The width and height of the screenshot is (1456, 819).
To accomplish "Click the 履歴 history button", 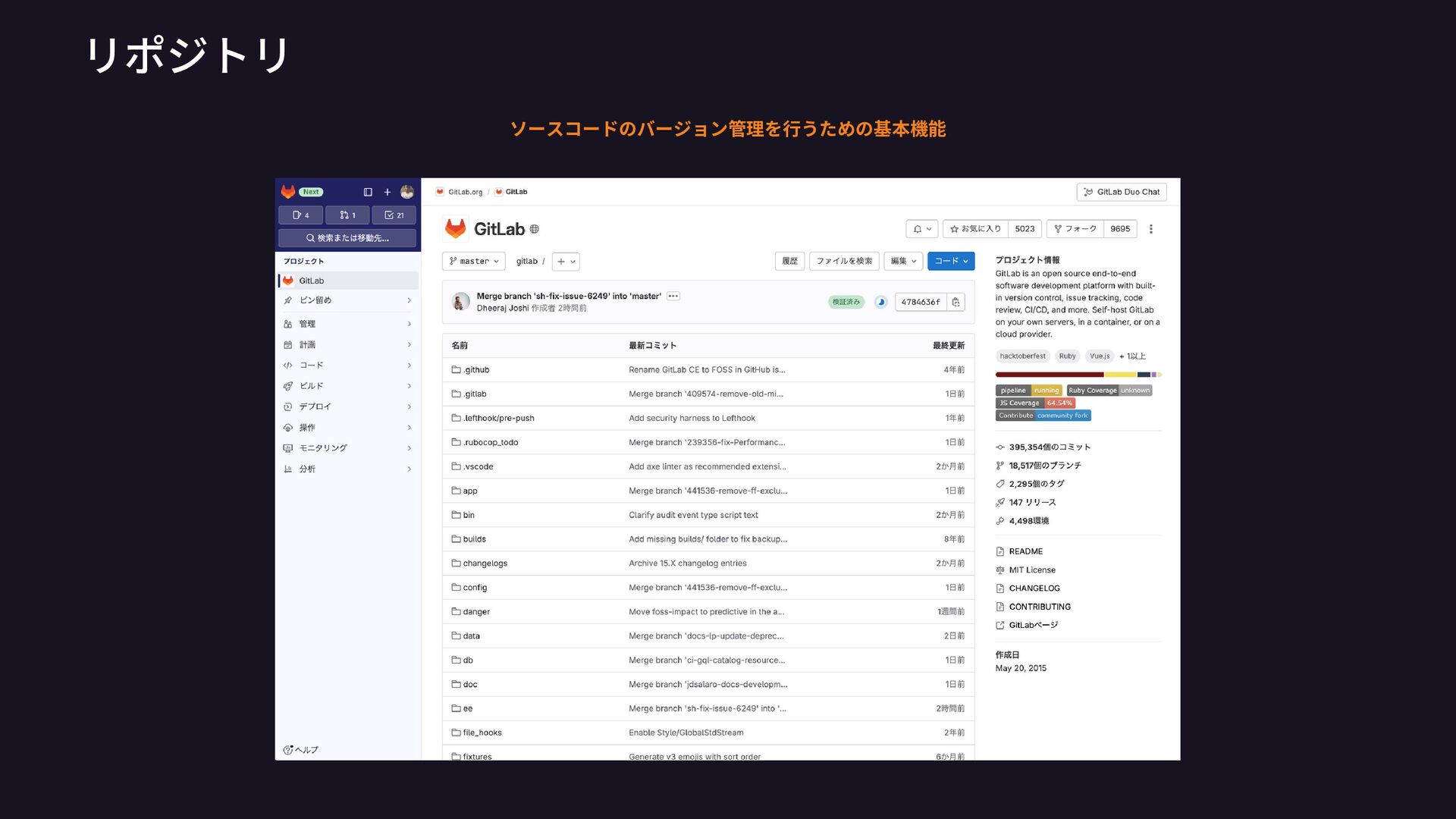I will [789, 261].
